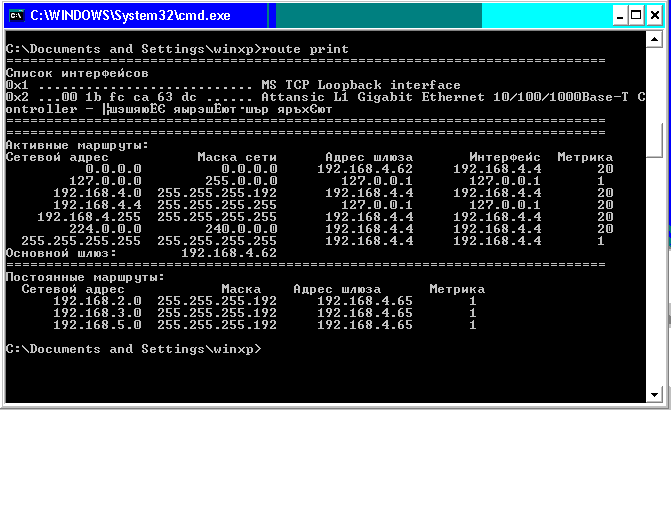Click destination "192.168.4.0"
The height and width of the screenshot is (512, 671).
point(97,193)
